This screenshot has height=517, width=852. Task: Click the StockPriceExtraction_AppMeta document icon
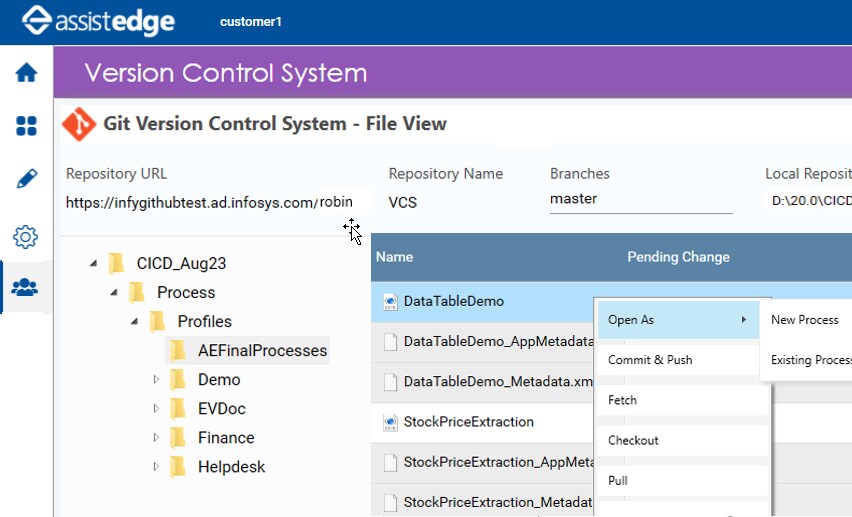click(390, 462)
